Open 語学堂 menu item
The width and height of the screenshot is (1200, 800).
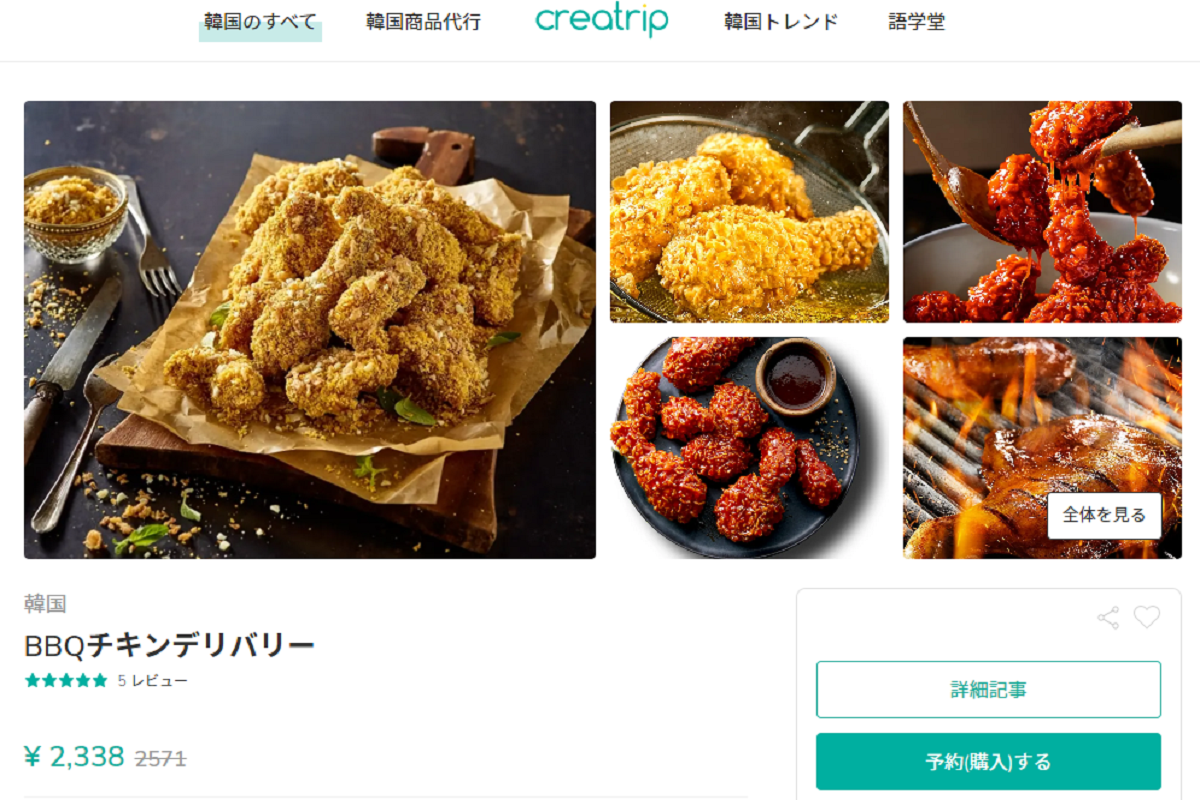[x=916, y=22]
